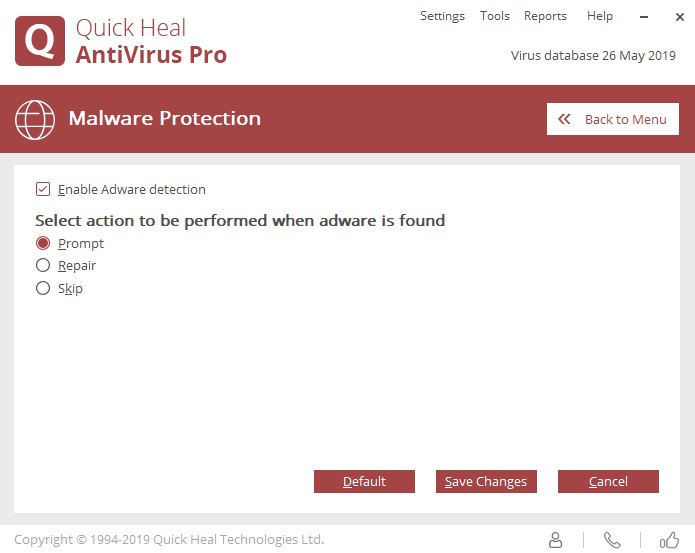The width and height of the screenshot is (695, 553).
Task: Toggle Enable Adware detection checkbox
Action: (43, 189)
